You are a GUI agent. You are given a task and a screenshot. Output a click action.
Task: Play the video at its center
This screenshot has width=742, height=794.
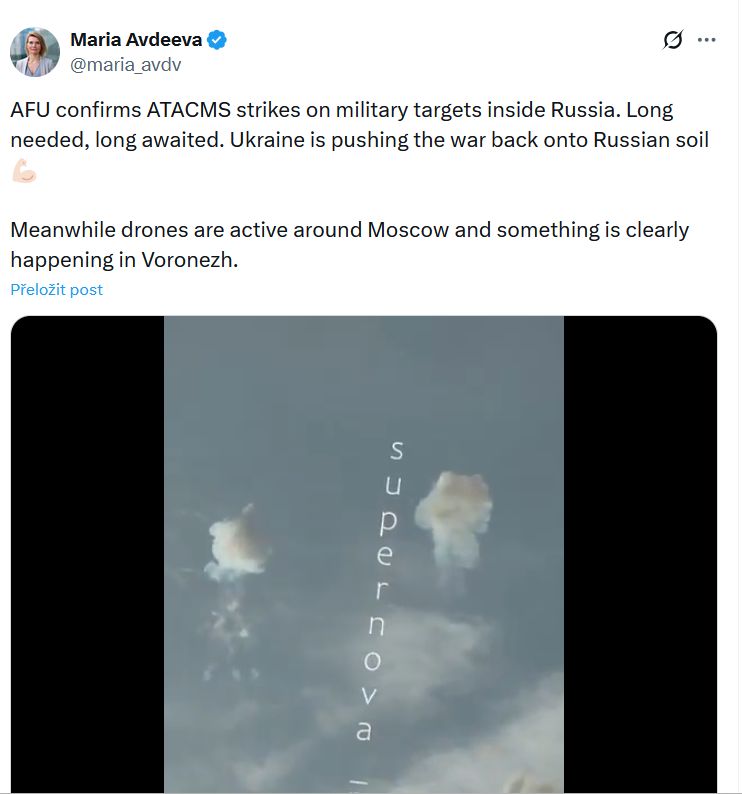click(364, 555)
